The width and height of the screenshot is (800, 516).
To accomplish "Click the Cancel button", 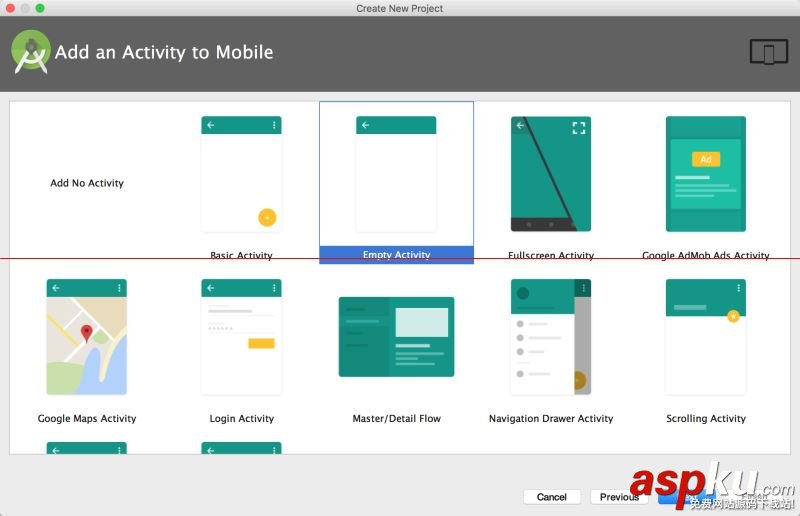I will (552, 497).
